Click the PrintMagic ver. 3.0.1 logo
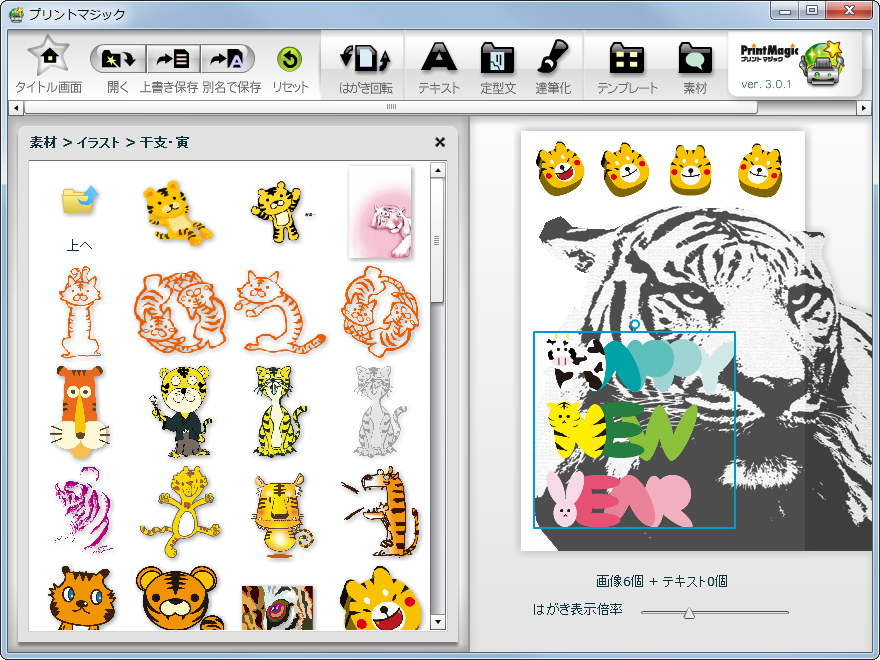 (x=794, y=63)
